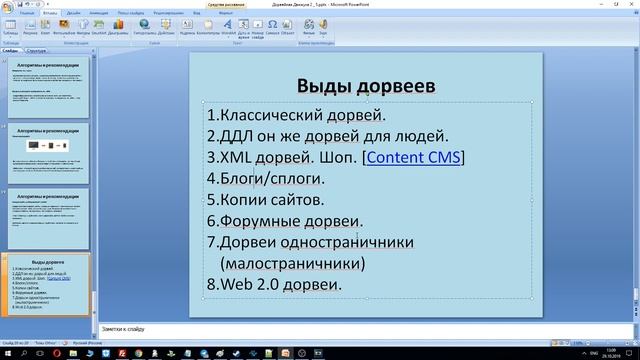640x360 pixels.
Task: Click list item Копии сайтов
Action: pos(265,200)
